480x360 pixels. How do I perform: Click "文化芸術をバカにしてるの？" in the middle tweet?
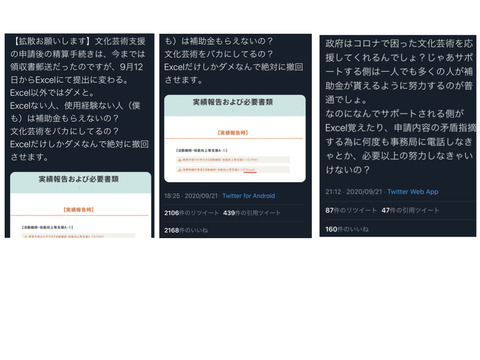(219, 54)
